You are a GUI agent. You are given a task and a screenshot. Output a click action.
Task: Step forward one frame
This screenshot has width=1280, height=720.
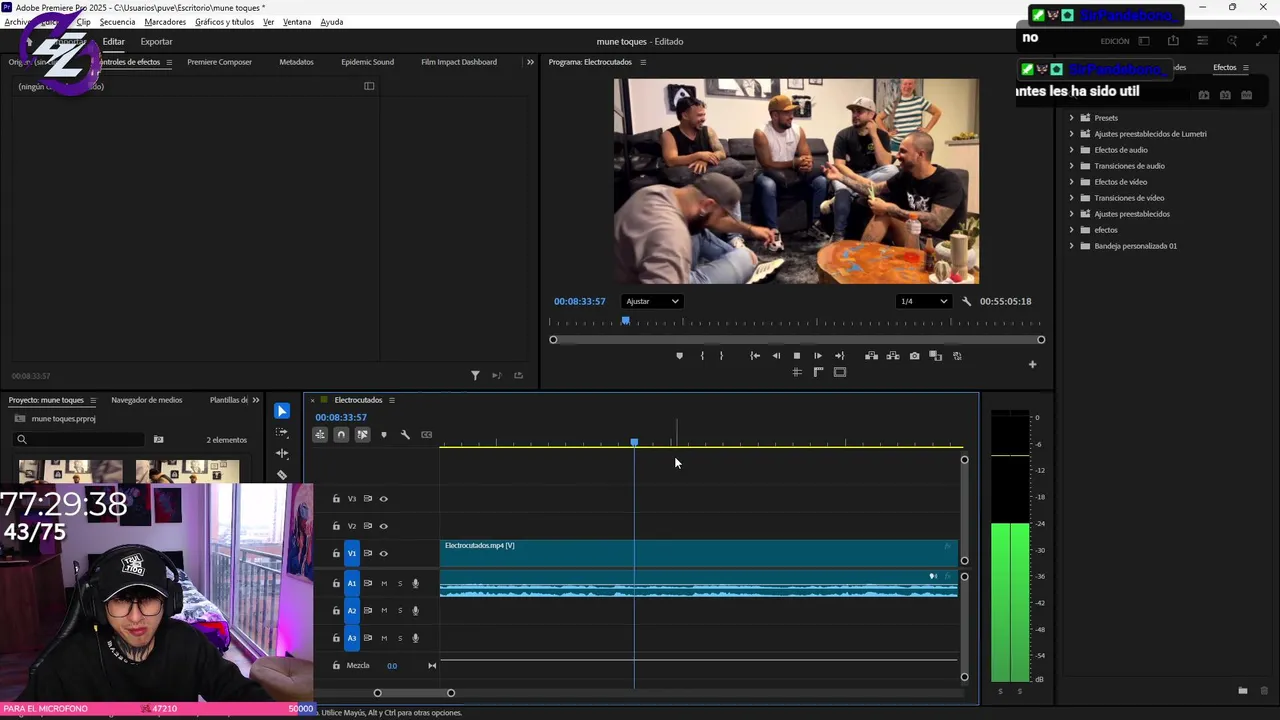click(818, 356)
